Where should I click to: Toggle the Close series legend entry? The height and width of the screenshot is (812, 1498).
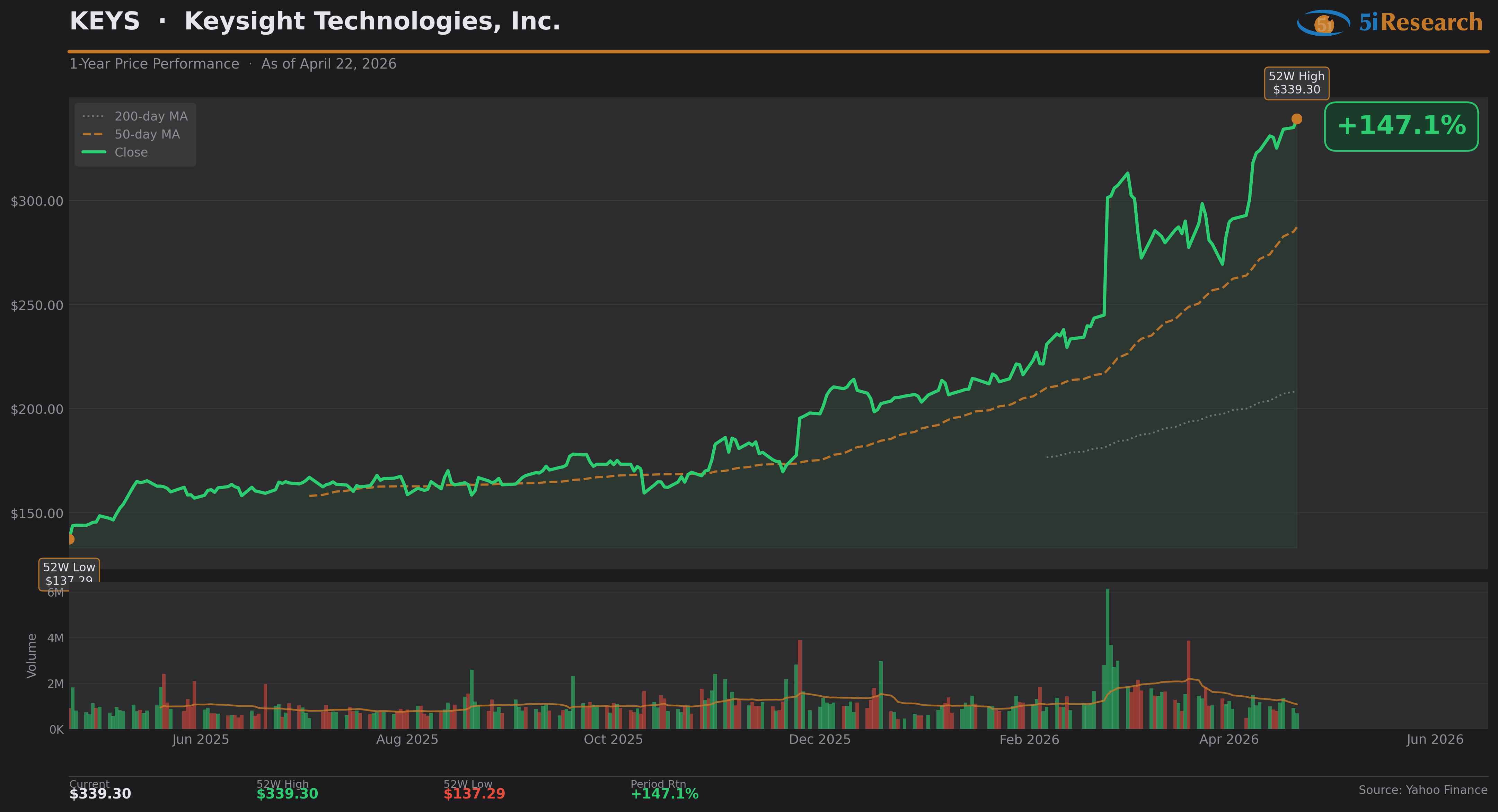131,152
